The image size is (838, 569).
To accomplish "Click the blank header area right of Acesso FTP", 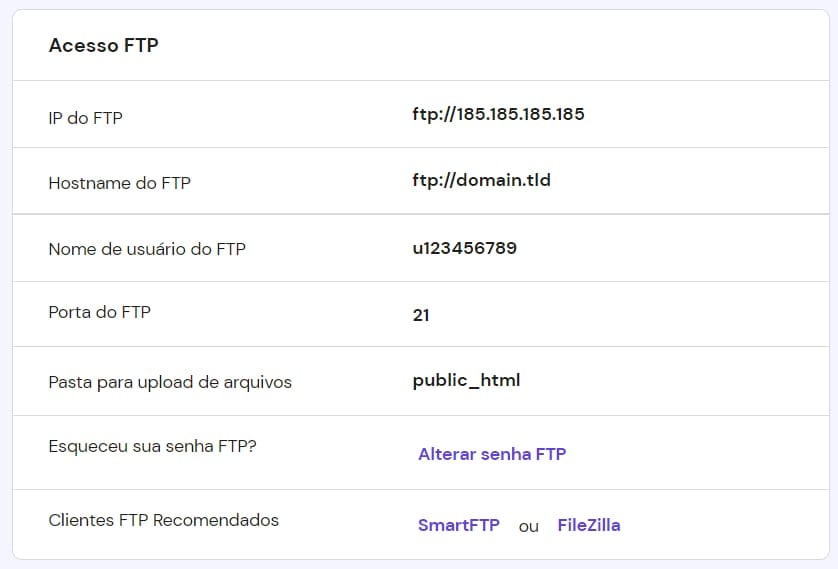I will (x=500, y=46).
